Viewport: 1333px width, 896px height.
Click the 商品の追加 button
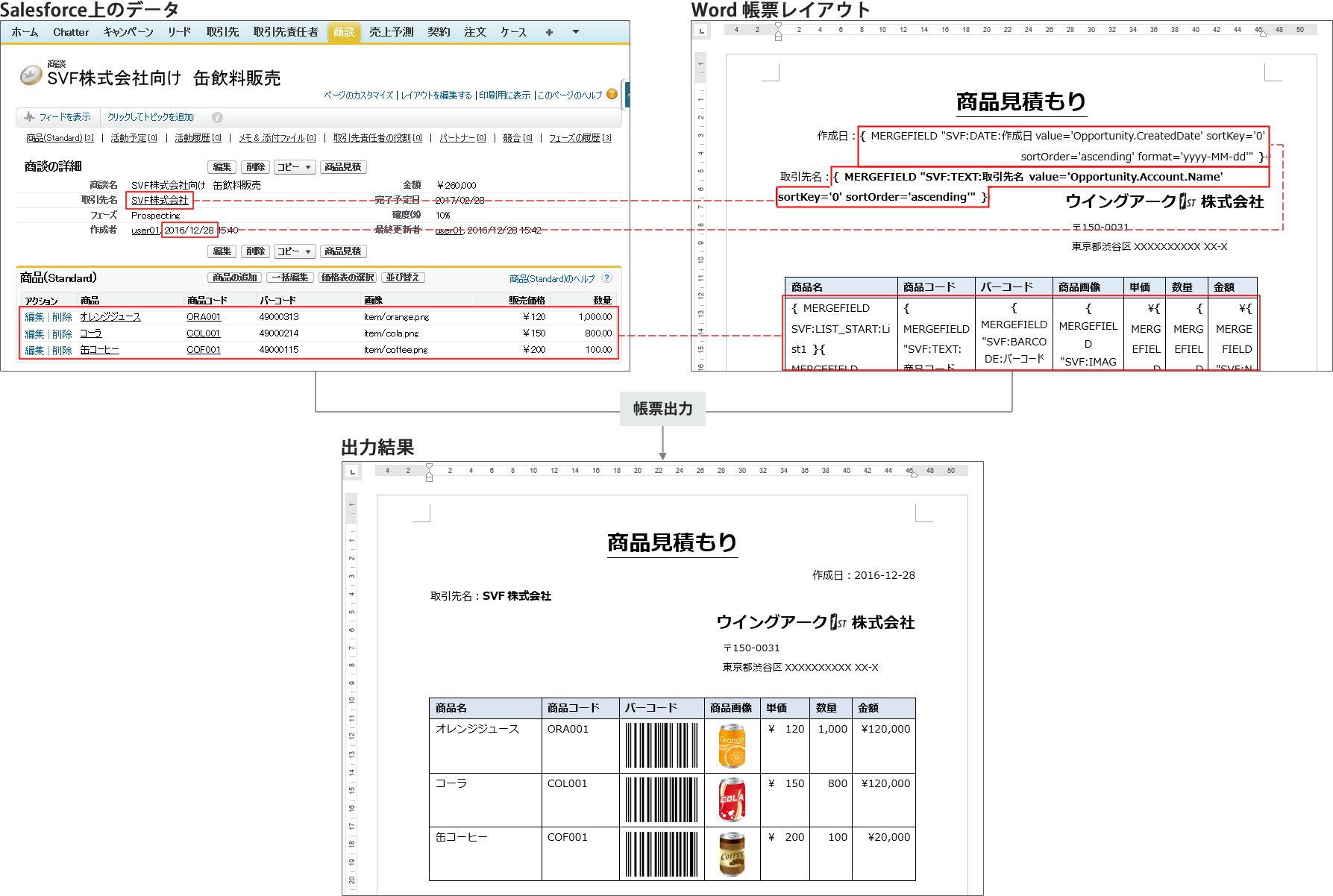click(x=234, y=278)
